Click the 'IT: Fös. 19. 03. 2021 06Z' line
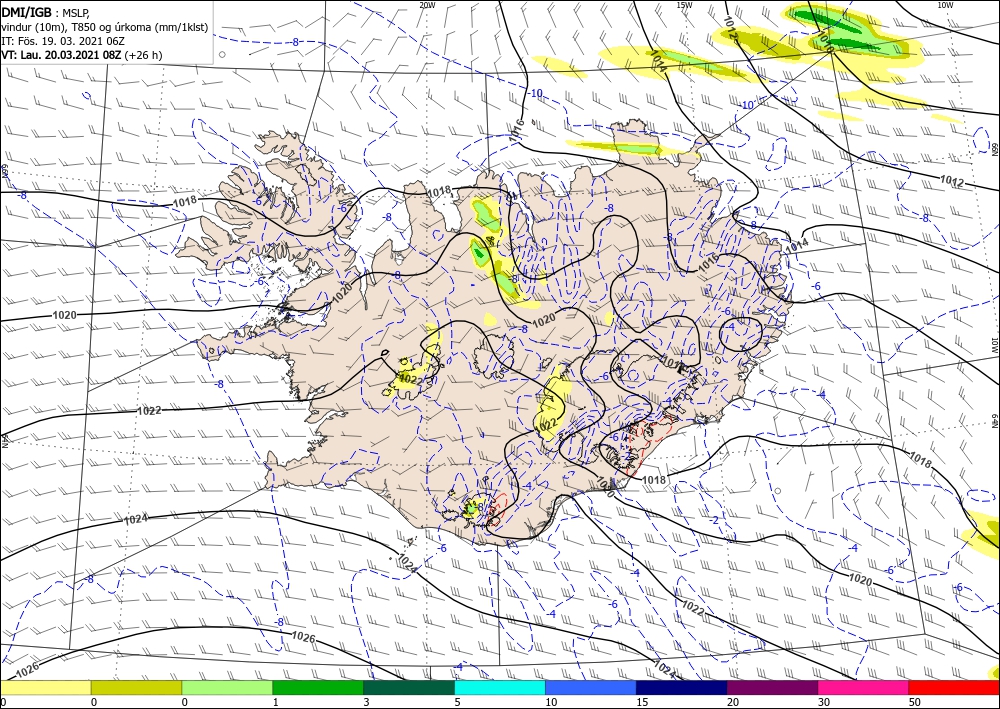Image resolution: width=1000 pixels, height=709 pixels. coord(63,41)
